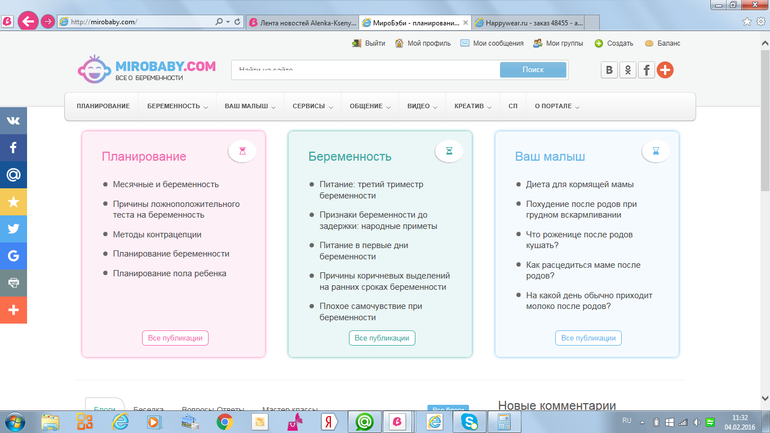Open the Odnoklassniki icon in site header
The width and height of the screenshot is (770, 433).
pyautogui.click(x=628, y=70)
